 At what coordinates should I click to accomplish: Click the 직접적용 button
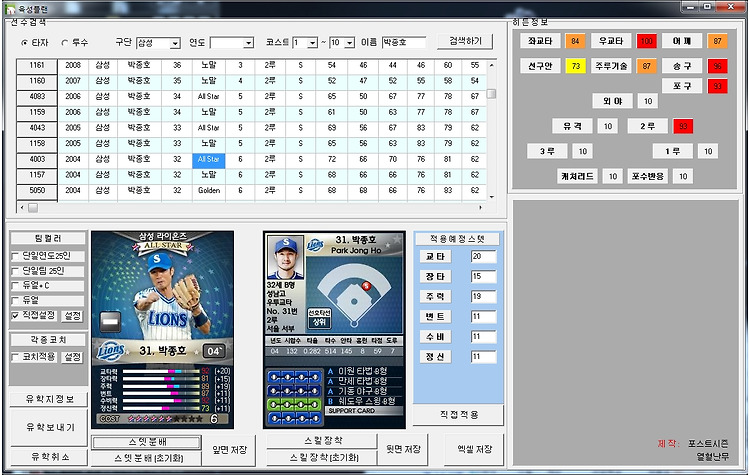(458, 415)
